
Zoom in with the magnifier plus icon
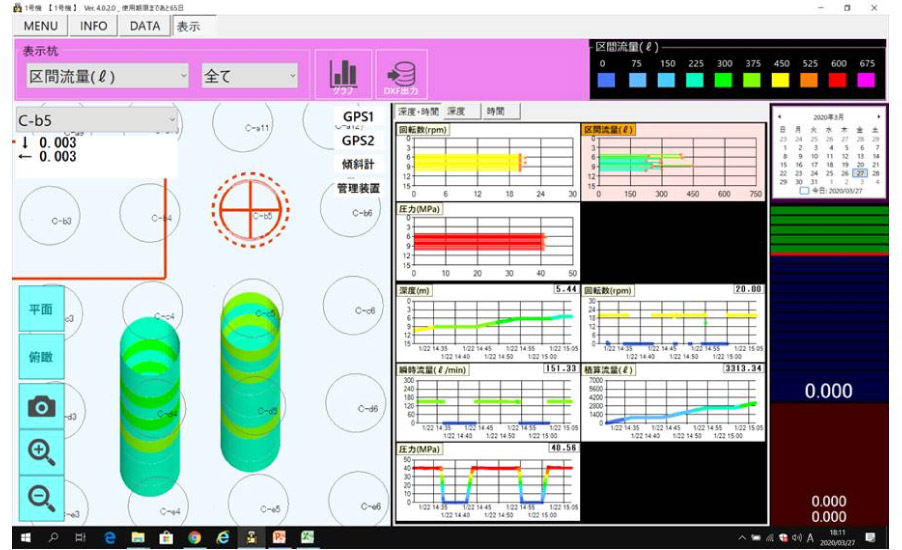tap(41, 452)
